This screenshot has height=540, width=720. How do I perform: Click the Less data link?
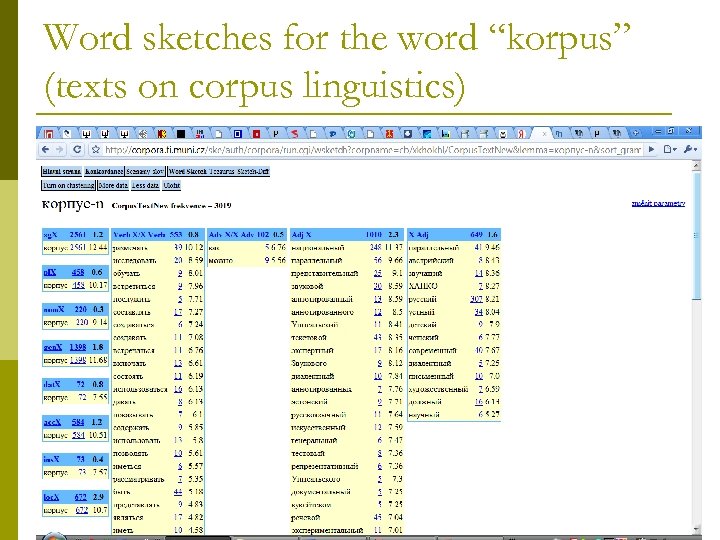coord(145,185)
